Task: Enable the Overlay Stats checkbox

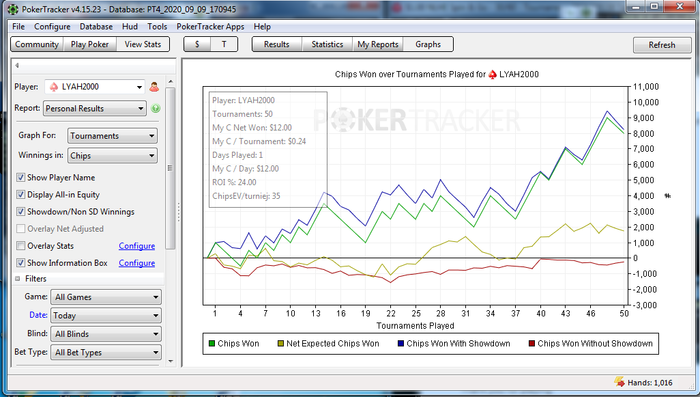Action: tap(21, 246)
